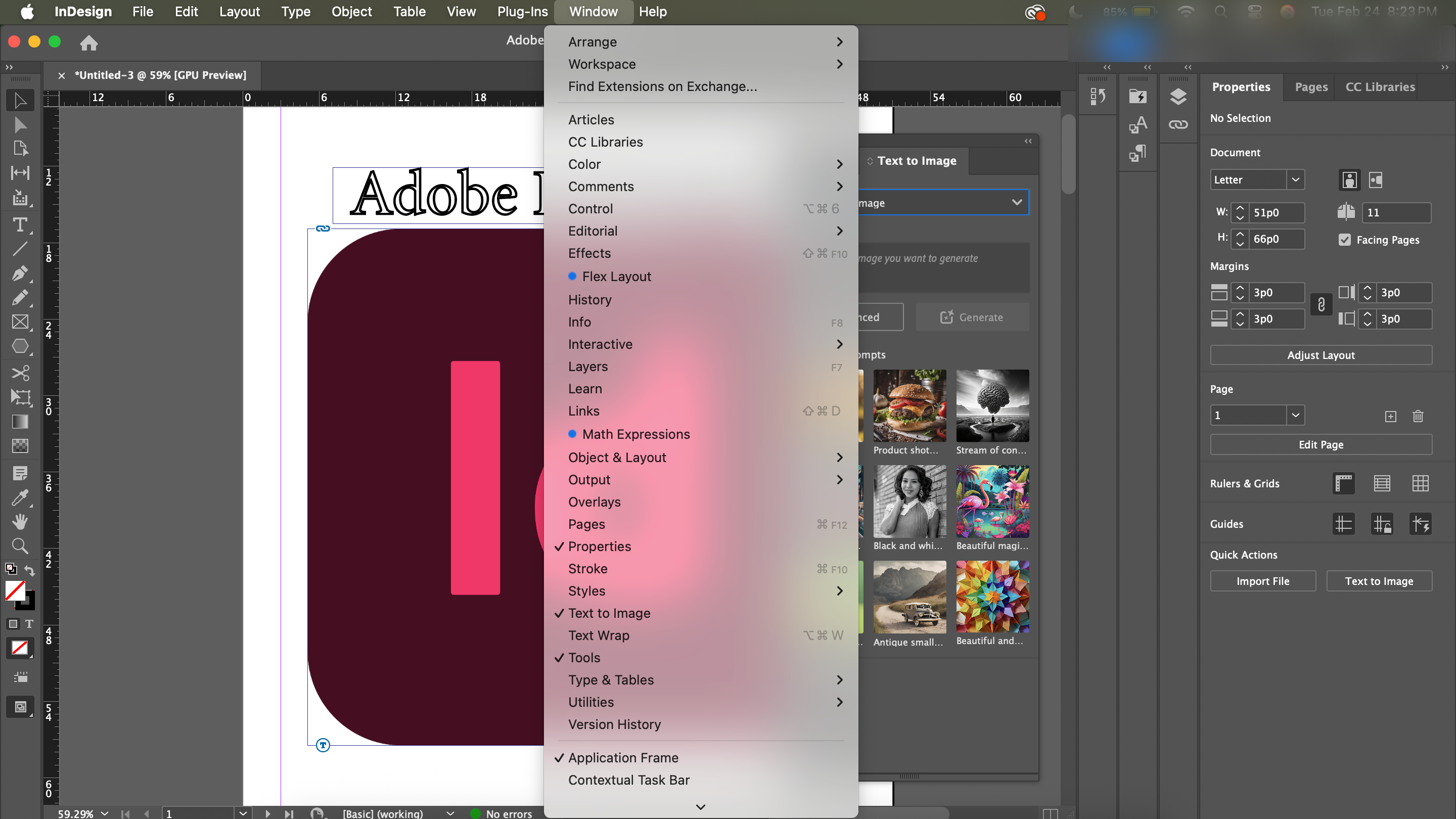Click the Home icon
This screenshot has width=1456, height=819.
coord(89,42)
